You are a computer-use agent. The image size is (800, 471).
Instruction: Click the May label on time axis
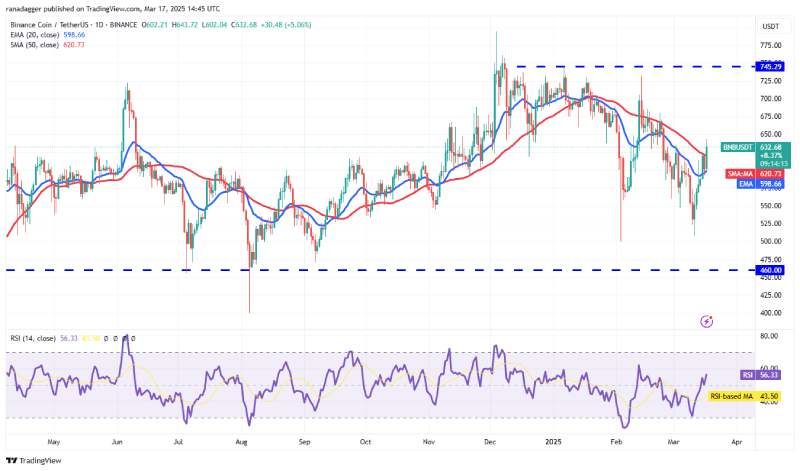[x=54, y=442]
